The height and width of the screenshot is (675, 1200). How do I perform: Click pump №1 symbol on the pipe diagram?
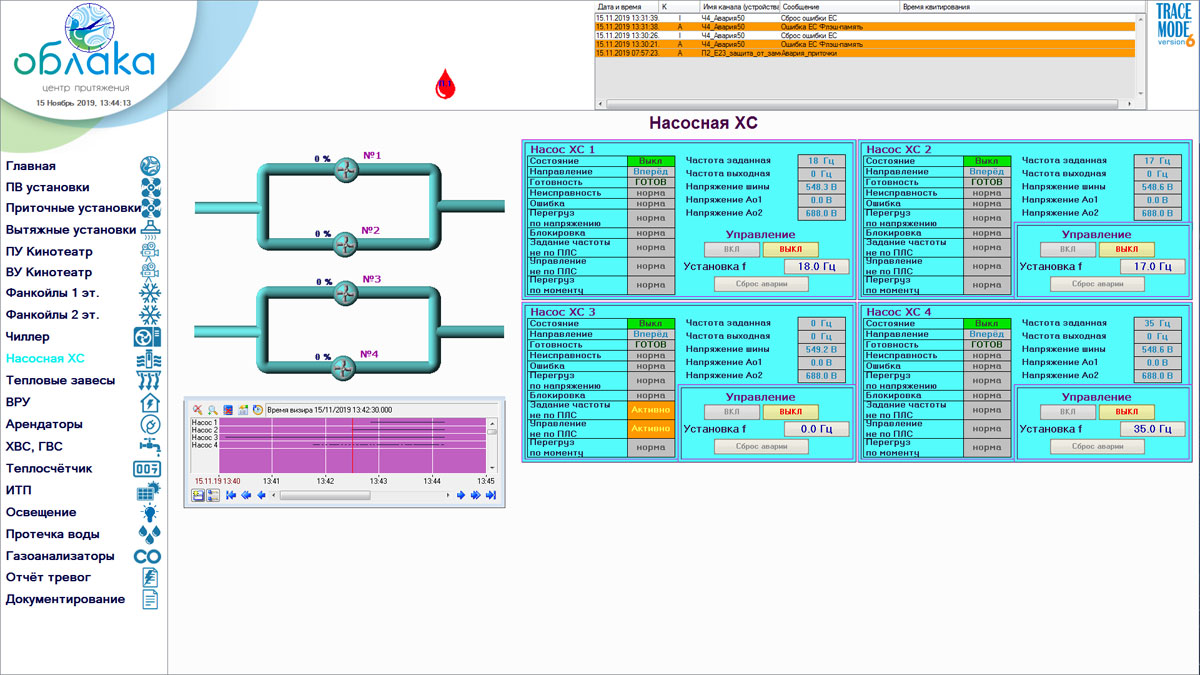[x=345, y=171]
